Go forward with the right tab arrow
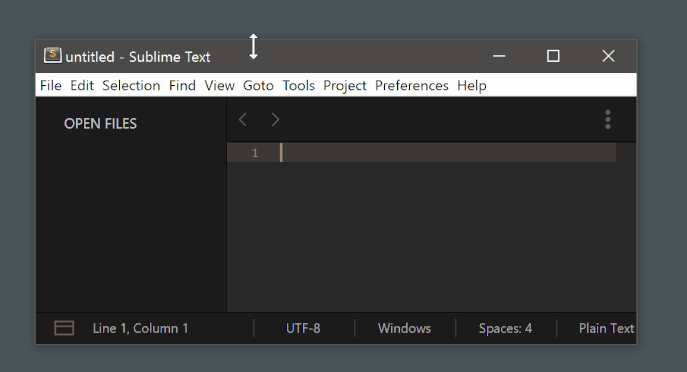Image resolution: width=687 pixels, height=372 pixels. pos(275,119)
